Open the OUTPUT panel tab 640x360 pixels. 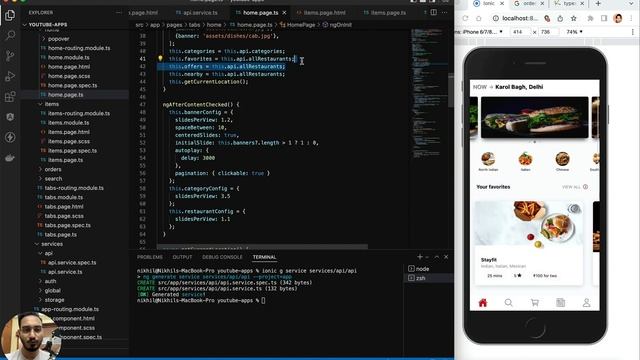click(x=182, y=257)
